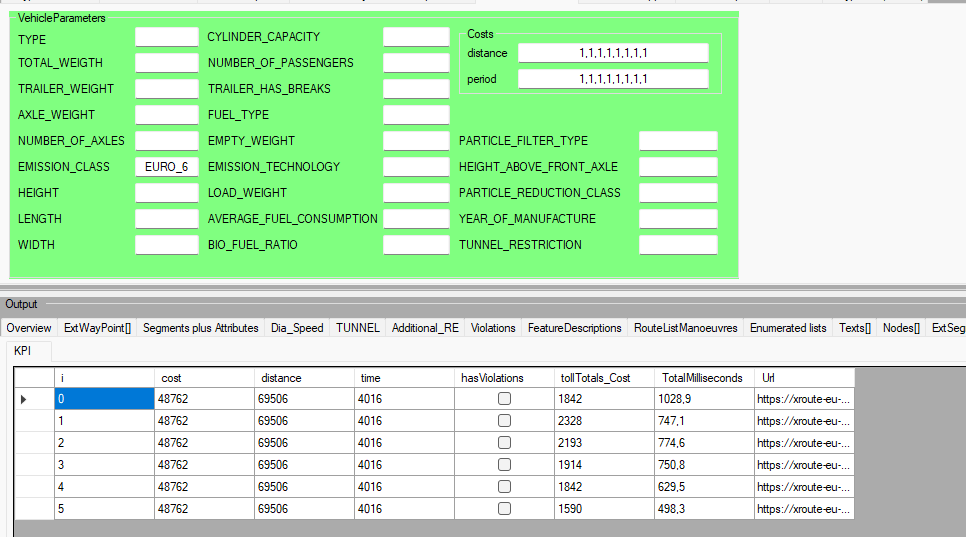The height and width of the screenshot is (537, 966).
Task: Click the Costs distance input field
Action: [x=612, y=53]
